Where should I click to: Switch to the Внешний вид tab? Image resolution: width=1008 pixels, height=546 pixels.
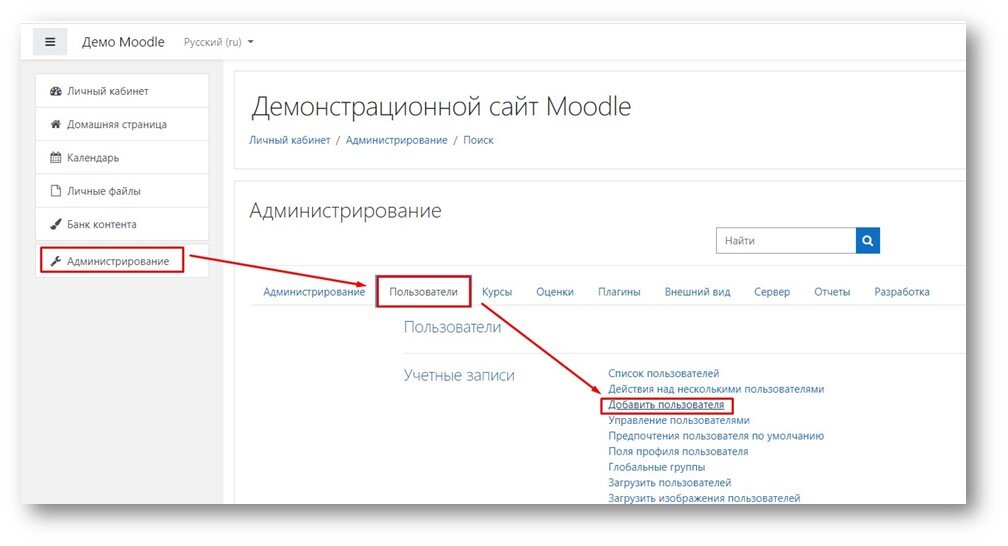698,292
